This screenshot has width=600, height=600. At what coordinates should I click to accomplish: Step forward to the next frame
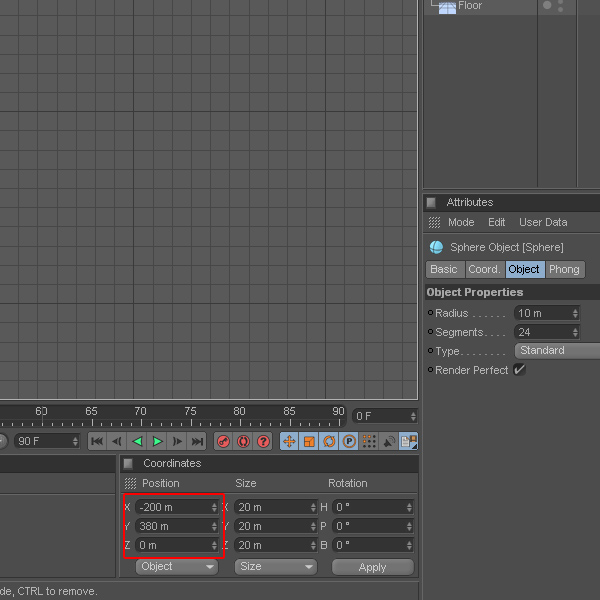(x=177, y=441)
